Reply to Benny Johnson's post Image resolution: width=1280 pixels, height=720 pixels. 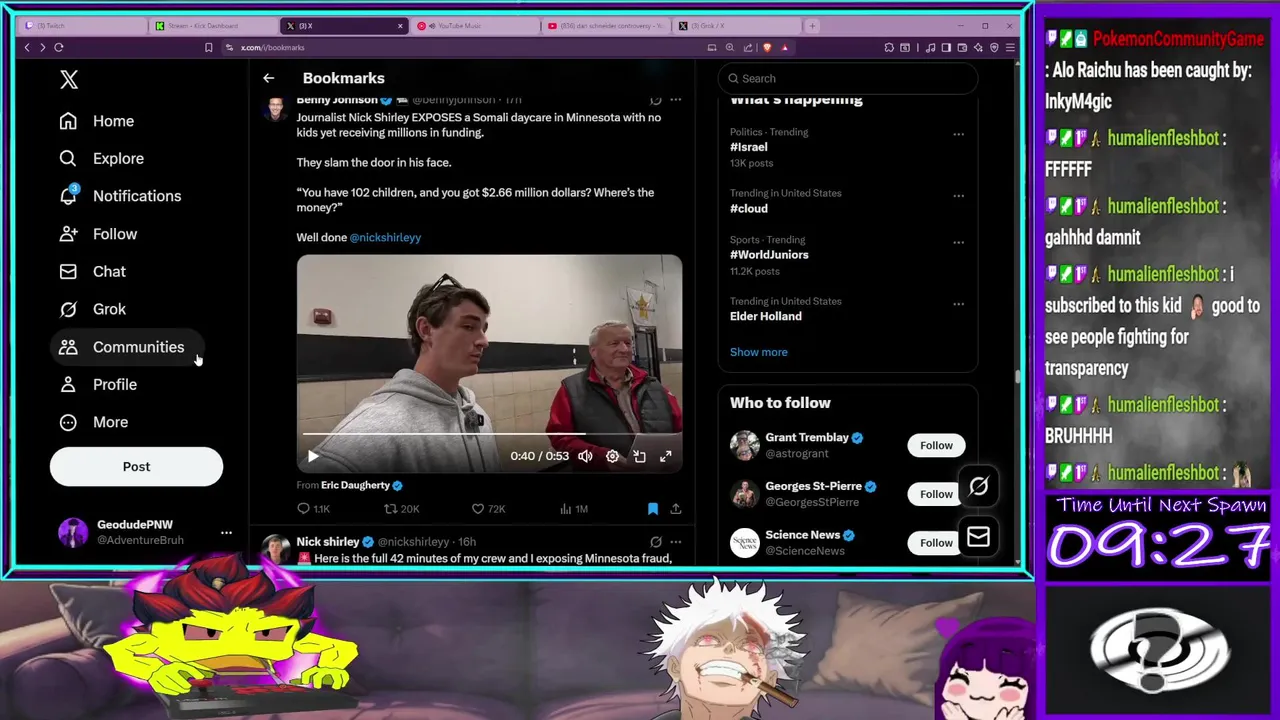pyautogui.click(x=313, y=509)
